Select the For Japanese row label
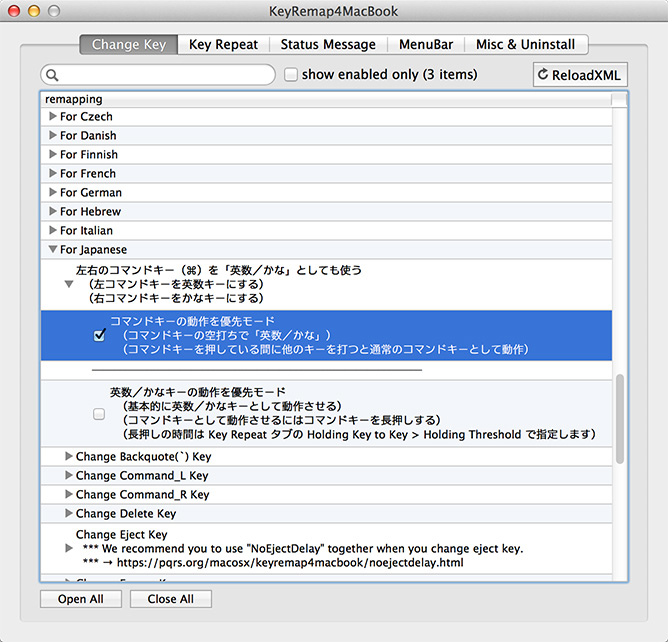This screenshot has width=668, height=642. click(93, 249)
